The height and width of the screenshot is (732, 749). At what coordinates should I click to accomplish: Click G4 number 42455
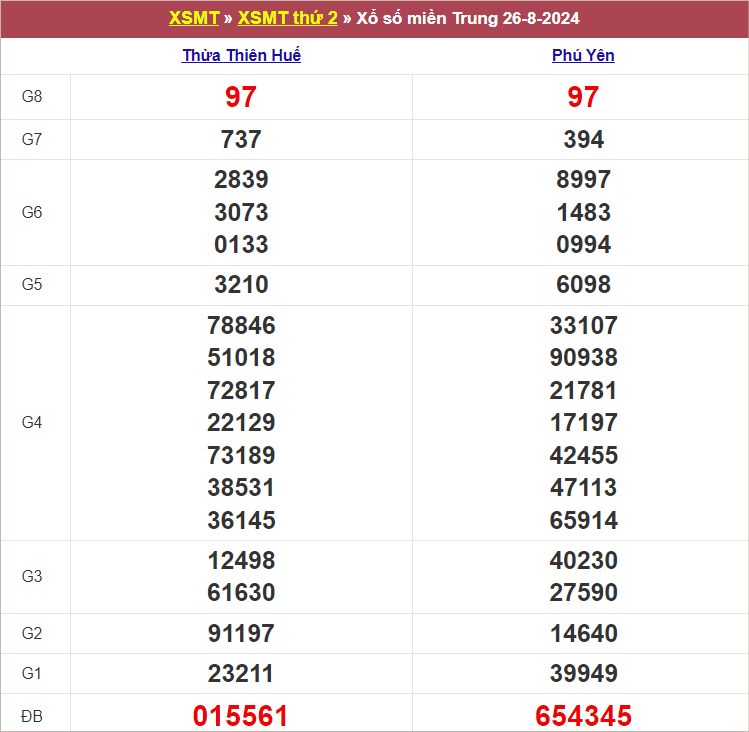click(583, 455)
